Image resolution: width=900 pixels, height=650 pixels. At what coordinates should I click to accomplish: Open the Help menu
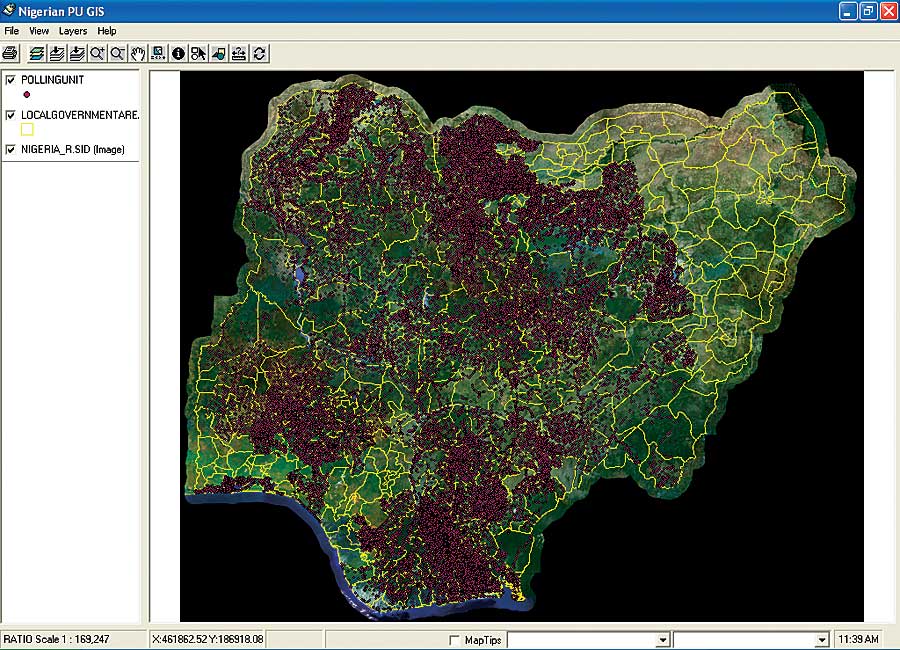pyautogui.click(x=107, y=31)
